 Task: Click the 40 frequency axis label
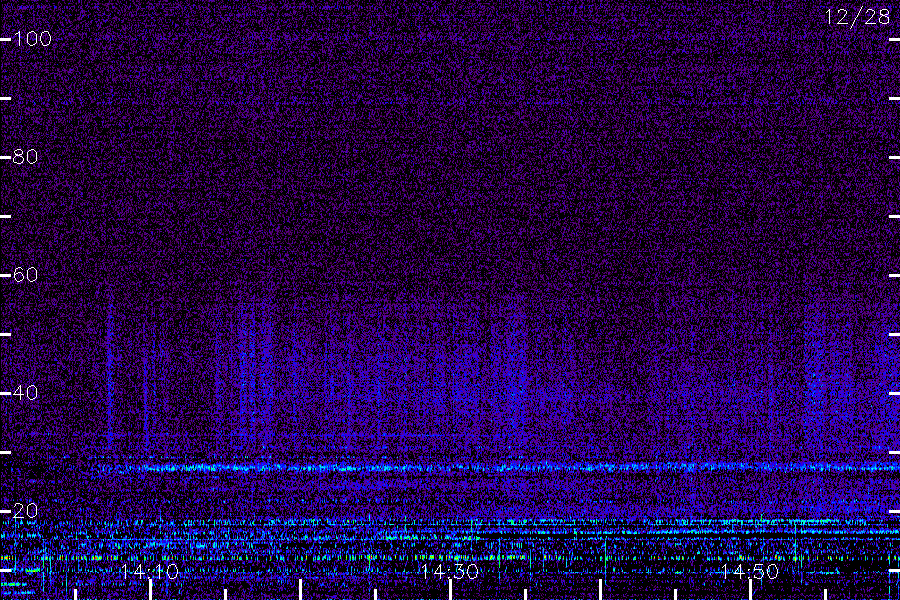[x=25, y=393]
